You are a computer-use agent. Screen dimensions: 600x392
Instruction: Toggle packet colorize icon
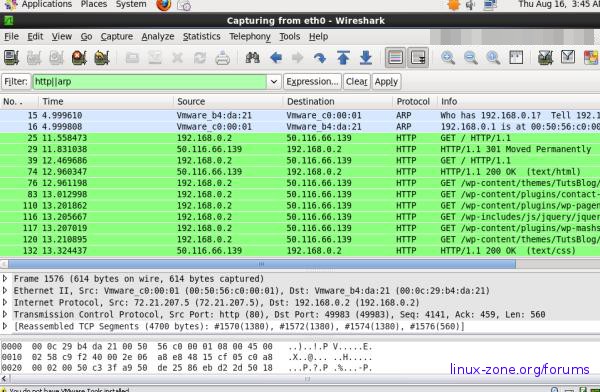[395, 58]
